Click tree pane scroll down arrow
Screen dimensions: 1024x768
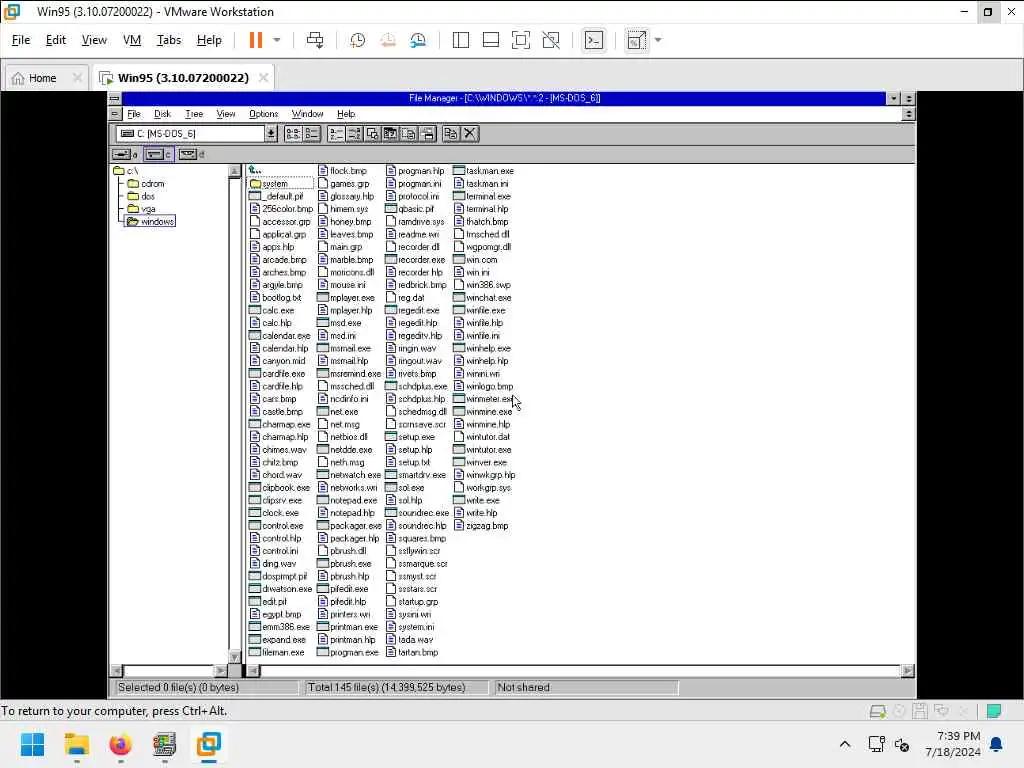click(x=234, y=656)
